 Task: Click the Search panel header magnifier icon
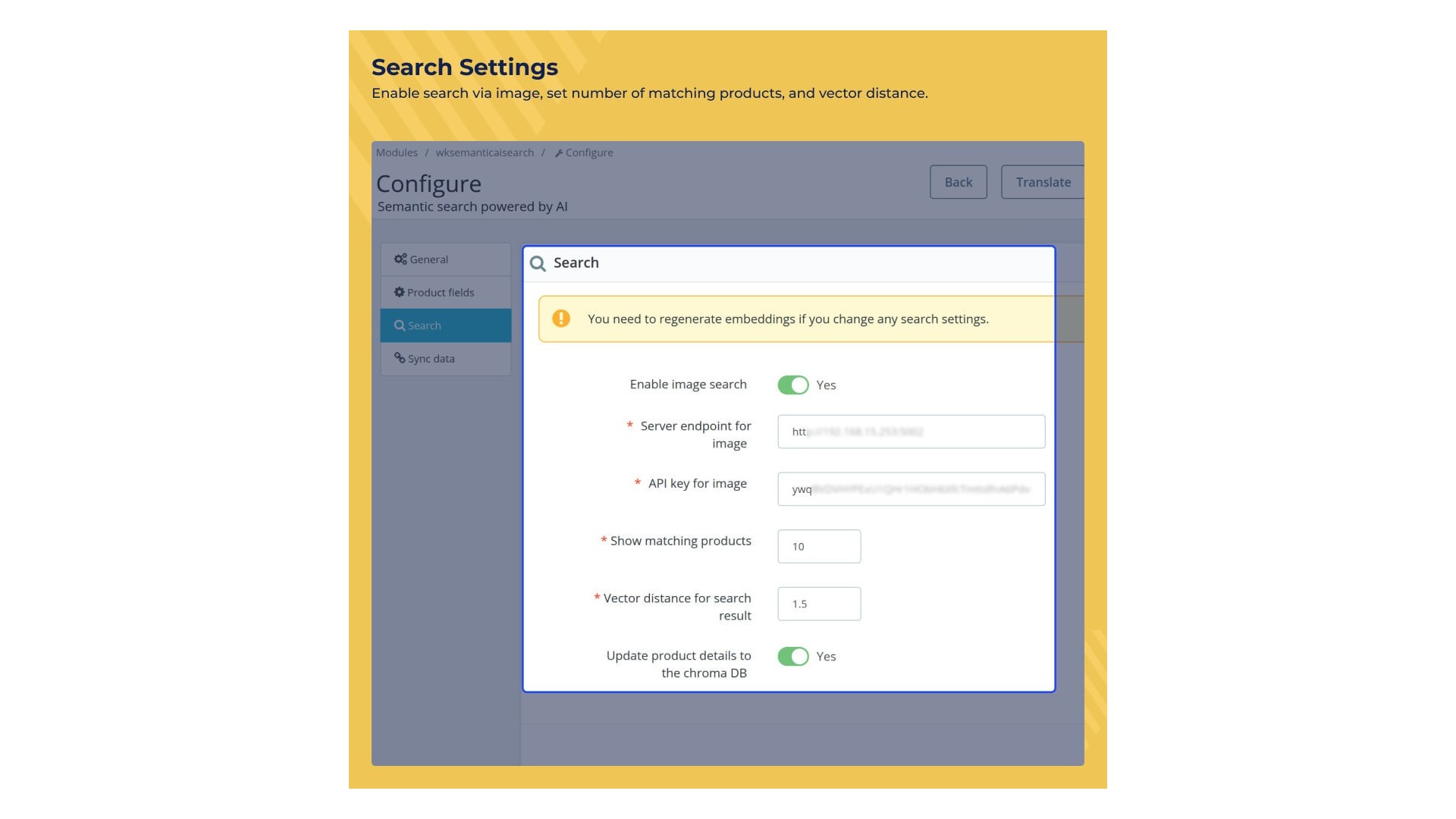538,263
